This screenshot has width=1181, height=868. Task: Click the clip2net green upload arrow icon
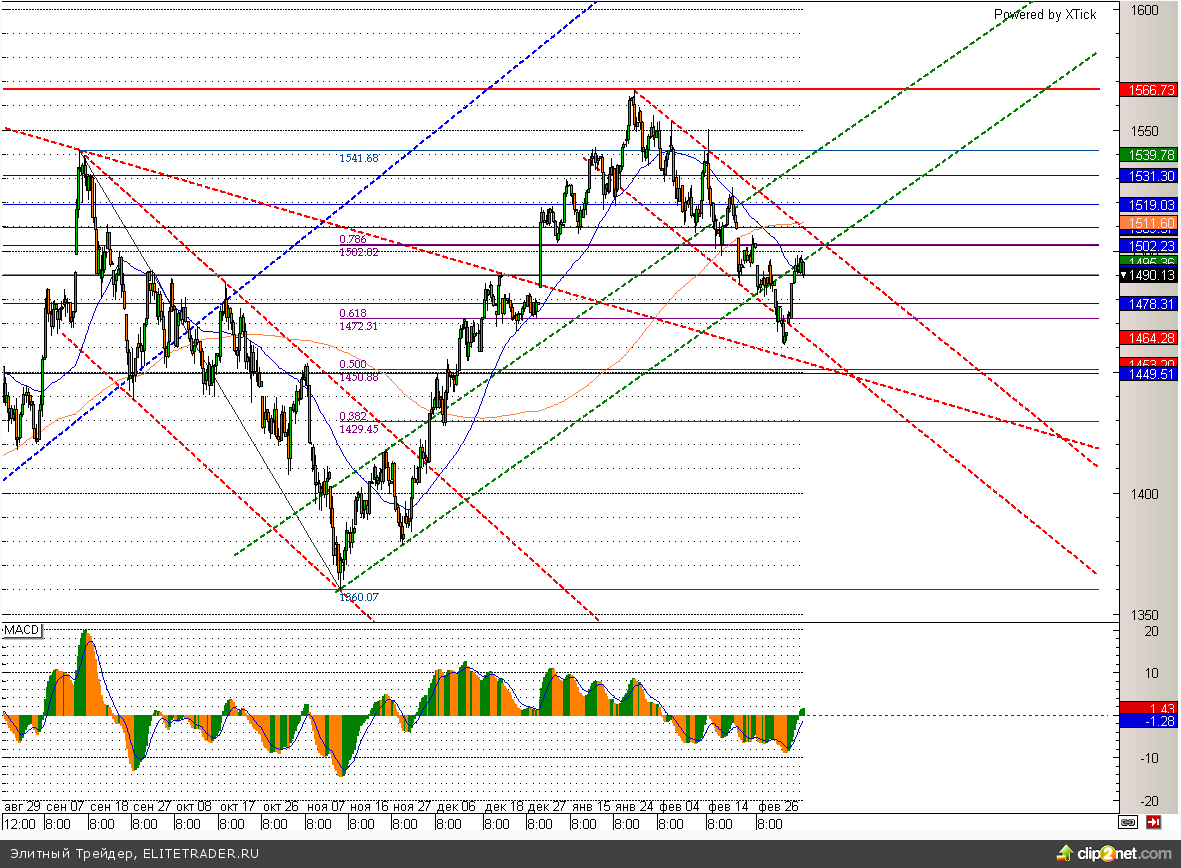point(1063,853)
